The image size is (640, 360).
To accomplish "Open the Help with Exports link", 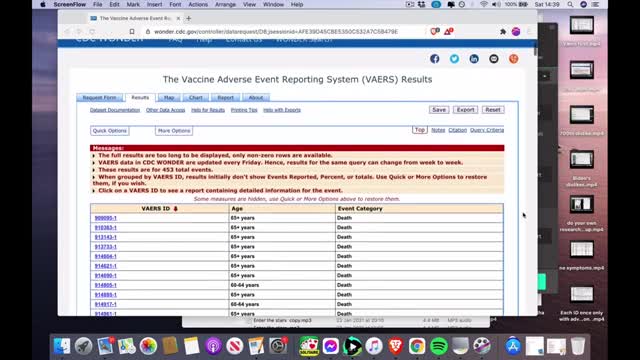I will [x=282, y=110].
